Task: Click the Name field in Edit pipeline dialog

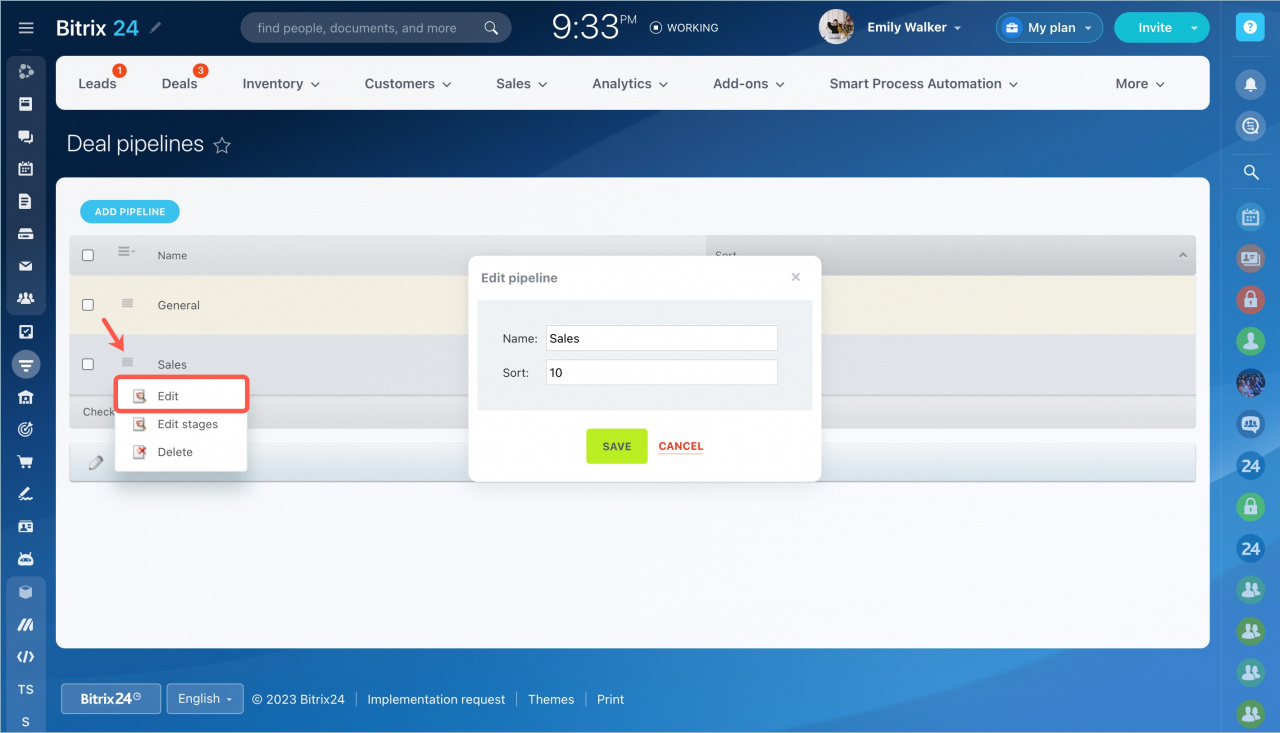Action: click(x=662, y=338)
